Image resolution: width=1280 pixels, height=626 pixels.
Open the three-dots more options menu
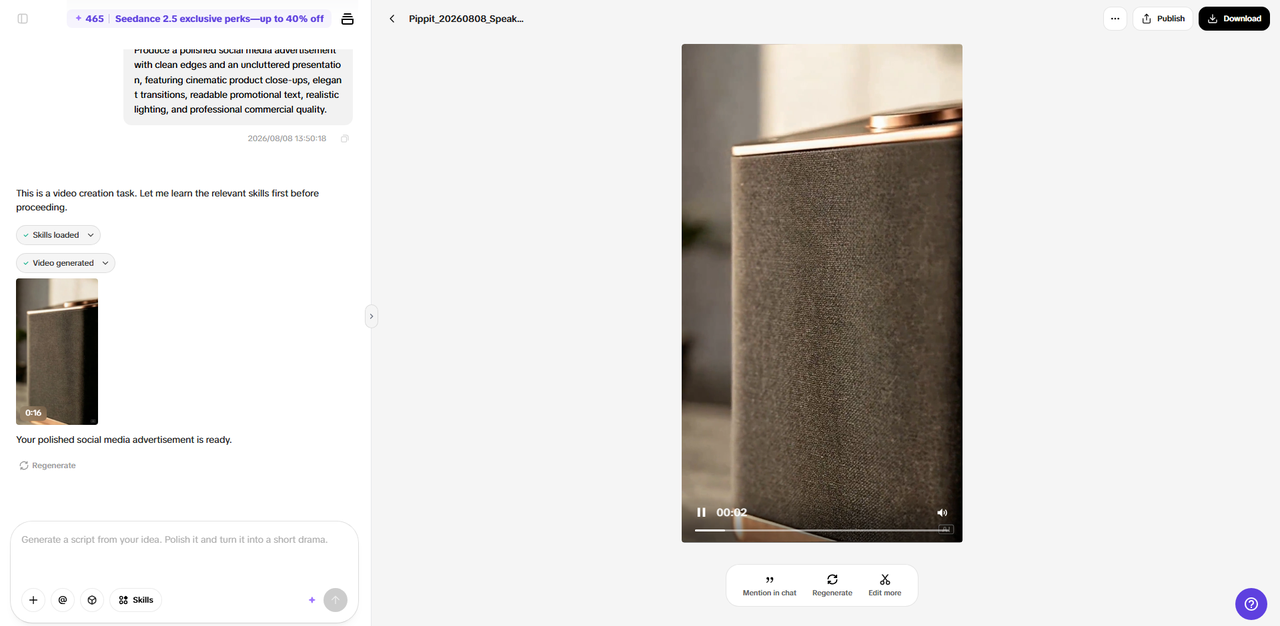[x=1115, y=18]
